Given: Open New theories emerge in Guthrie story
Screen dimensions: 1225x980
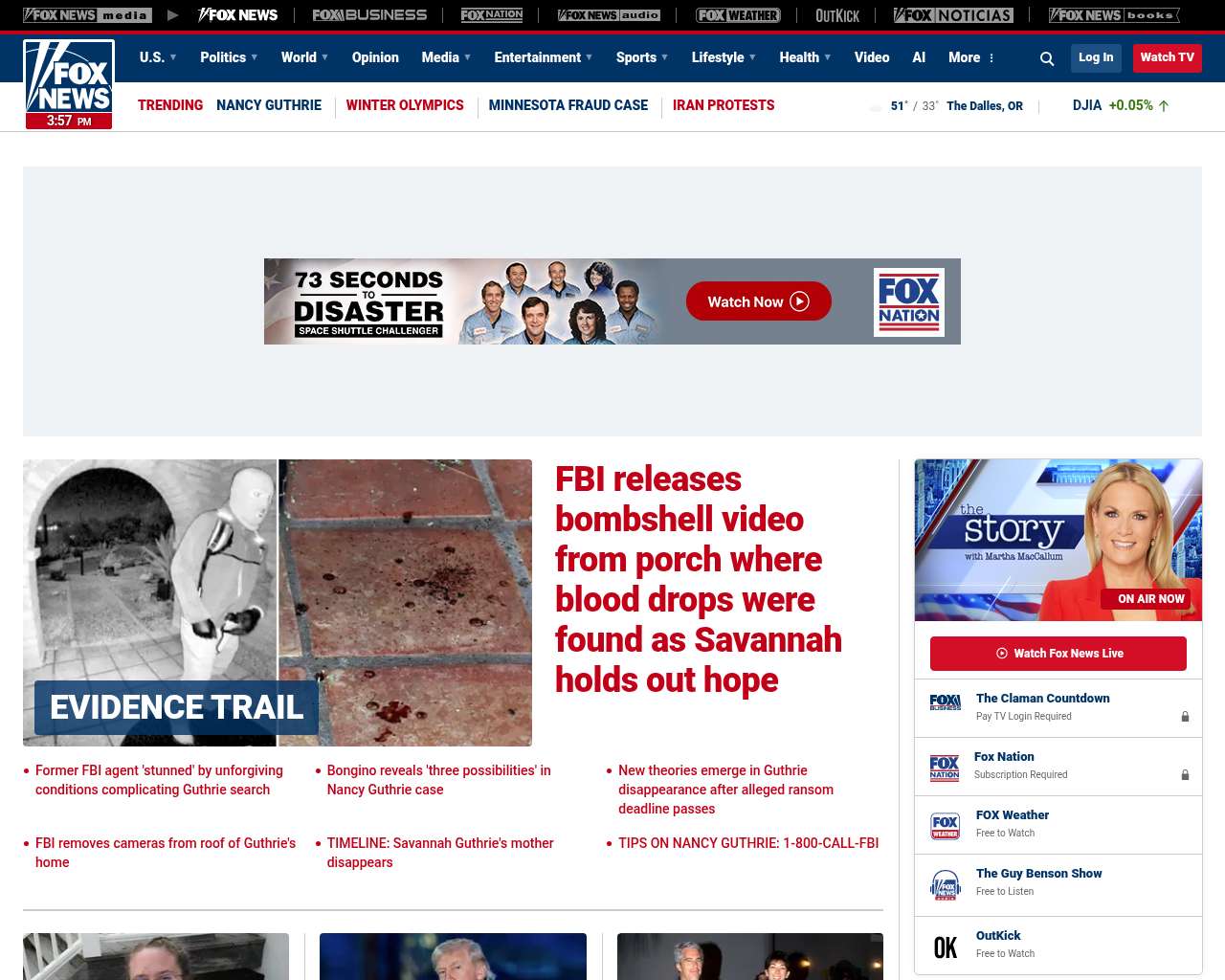Looking at the screenshot, I should (725, 790).
